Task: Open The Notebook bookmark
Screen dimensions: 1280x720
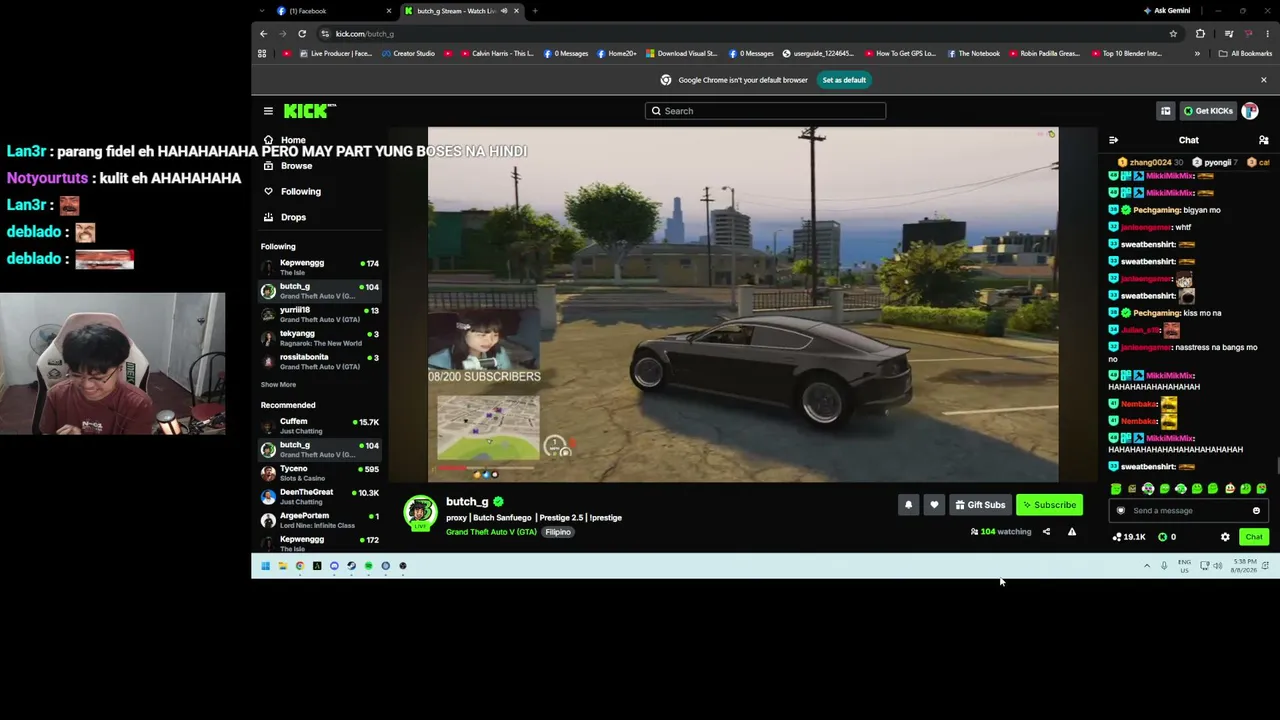Action: pyautogui.click(x=973, y=54)
